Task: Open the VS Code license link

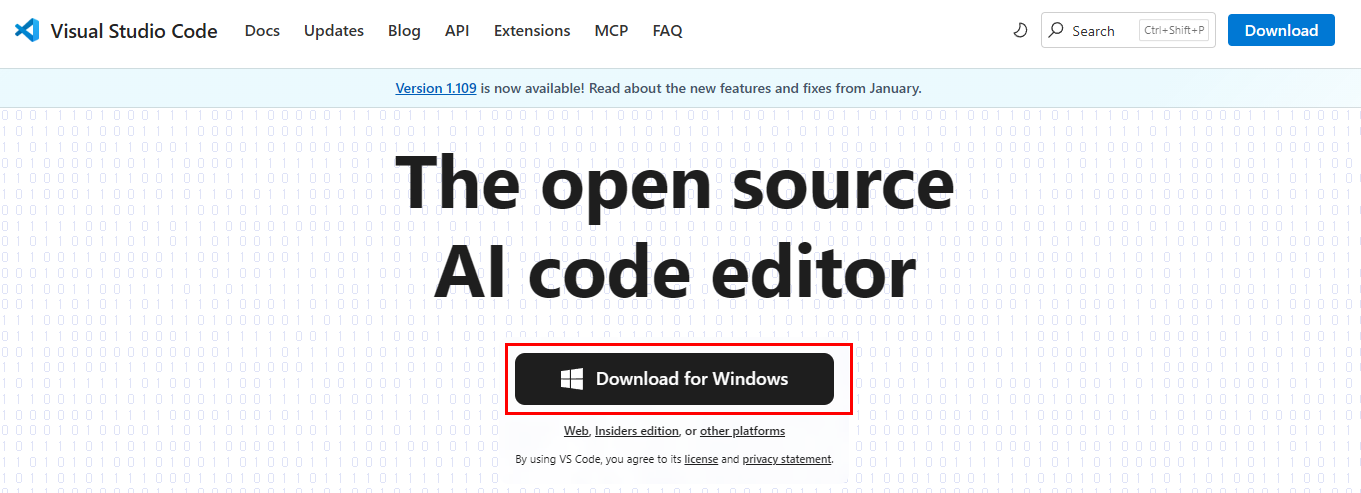Action: click(701, 459)
